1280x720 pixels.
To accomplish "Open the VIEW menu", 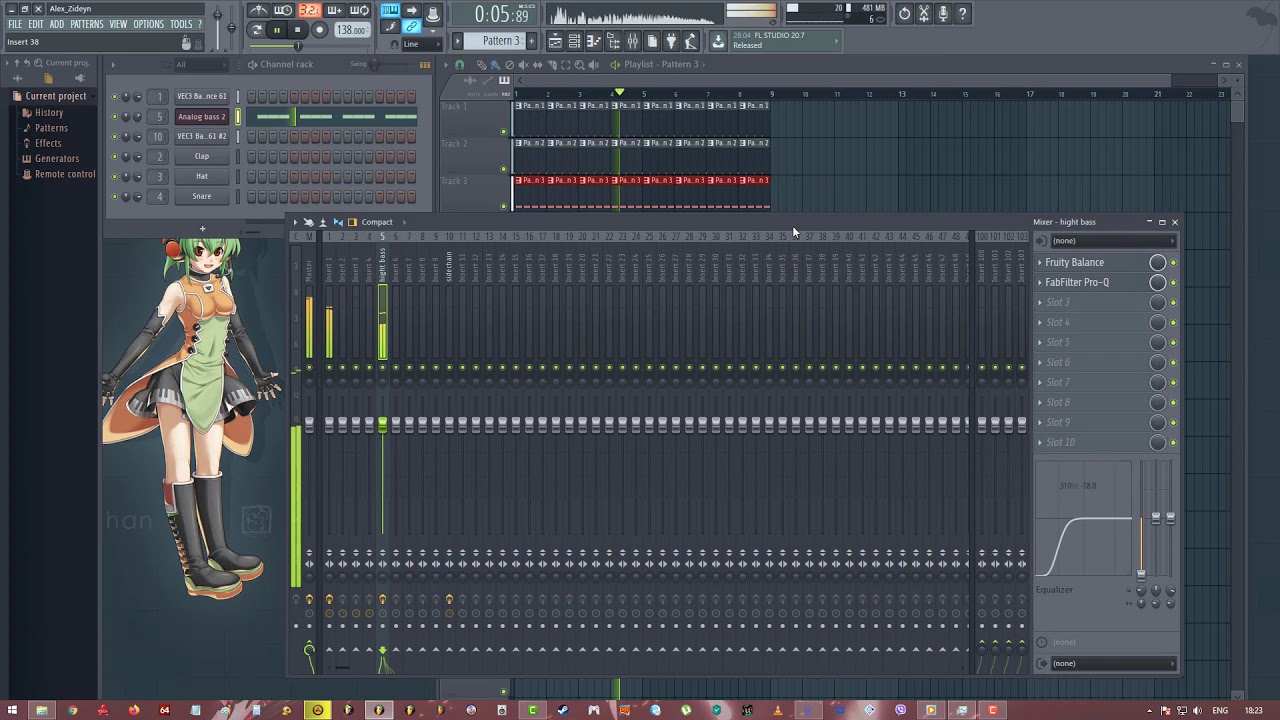I will 118,24.
